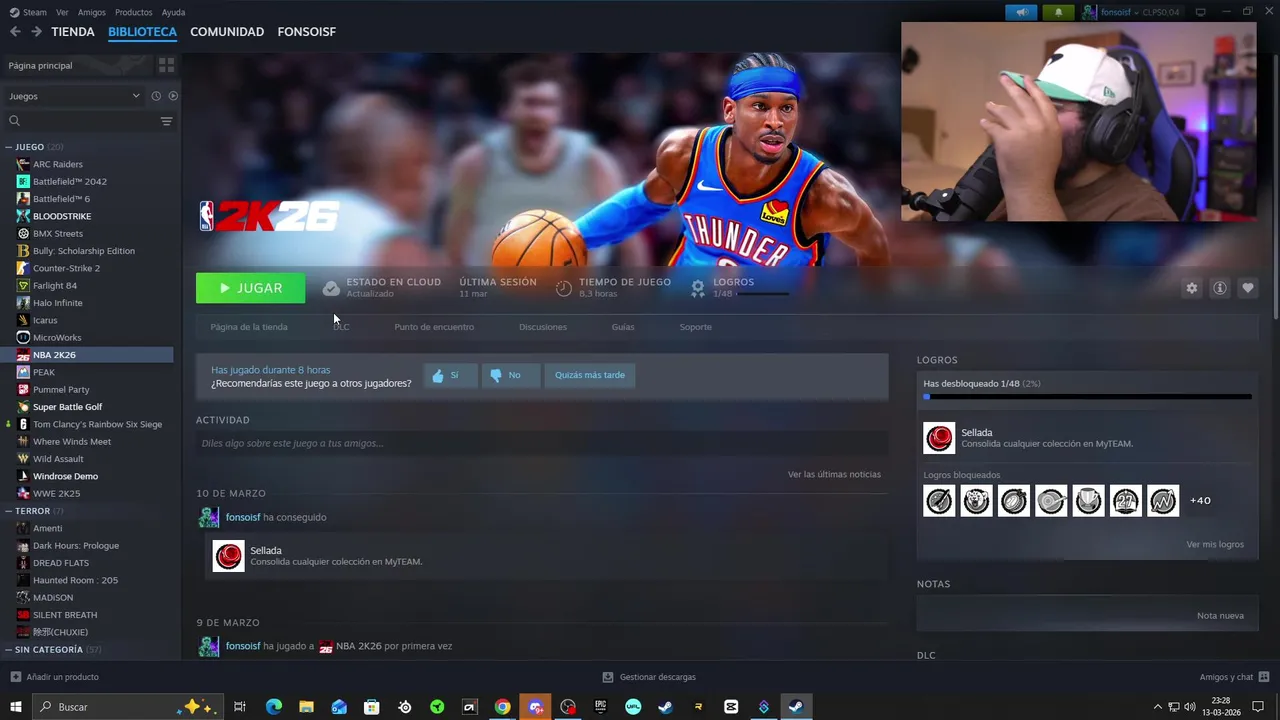Open the game info icon
The image size is (1280, 720).
point(1219,288)
